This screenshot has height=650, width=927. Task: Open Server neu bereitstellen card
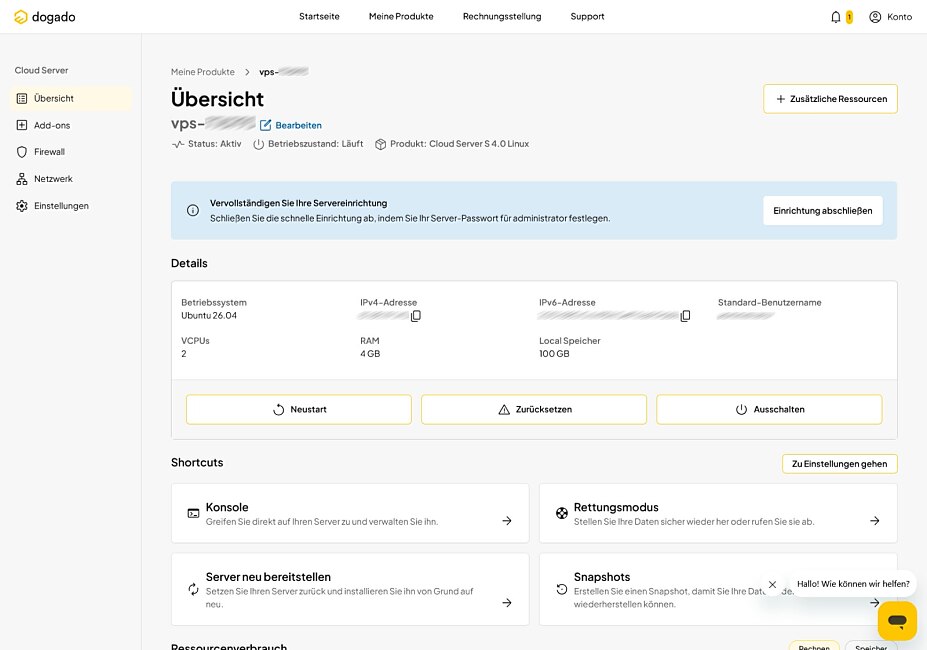(350, 589)
